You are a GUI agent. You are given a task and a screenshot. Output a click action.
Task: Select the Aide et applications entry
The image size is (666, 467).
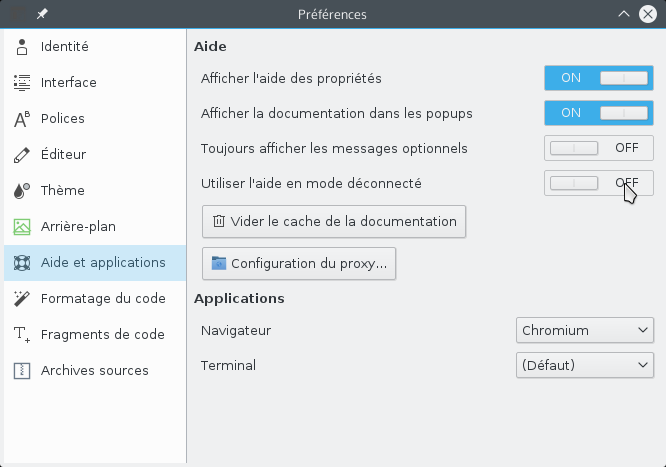pos(95,263)
